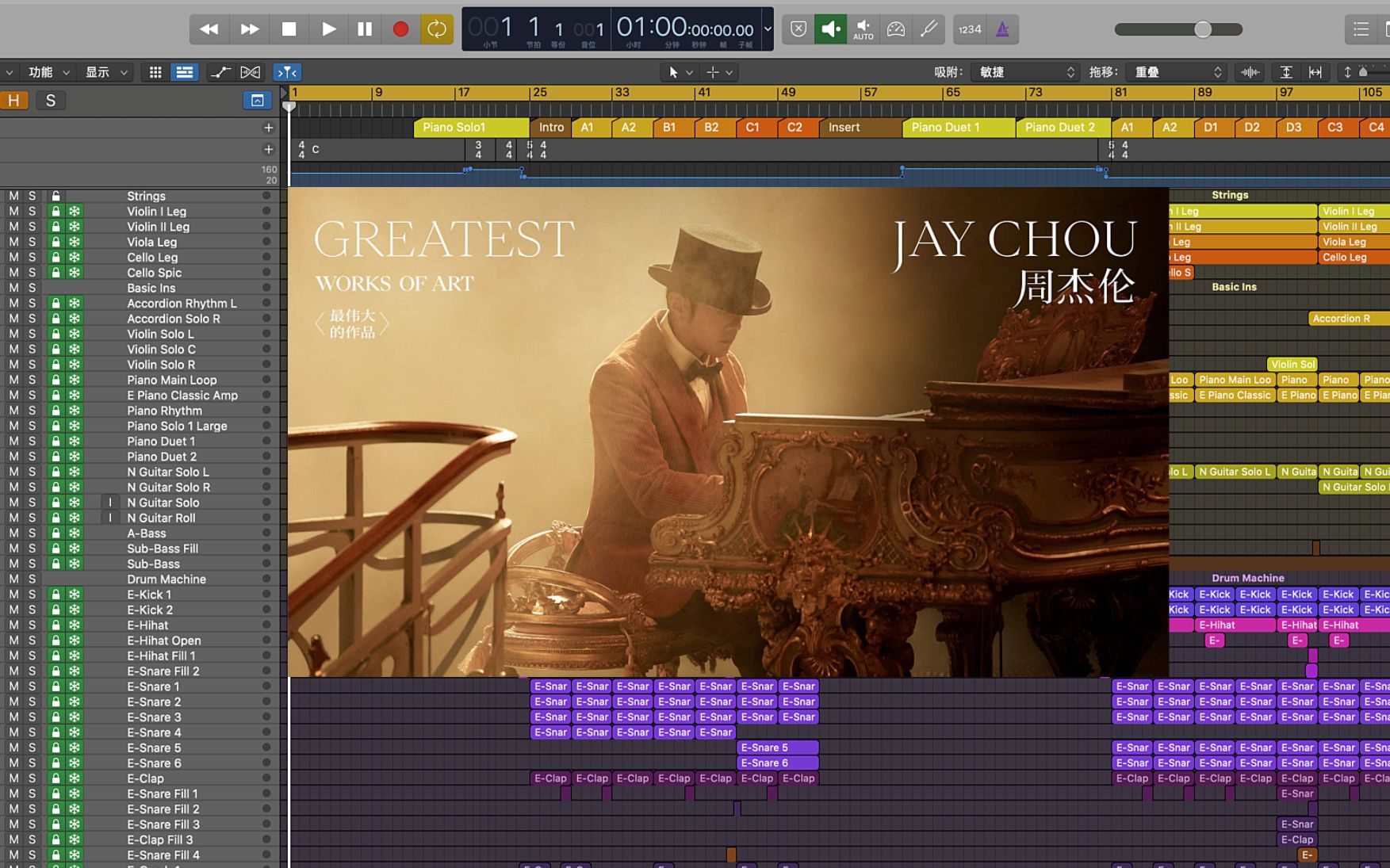The width and height of the screenshot is (1390, 868).
Task: Adjust the master volume slider
Action: pyautogui.click(x=1202, y=29)
